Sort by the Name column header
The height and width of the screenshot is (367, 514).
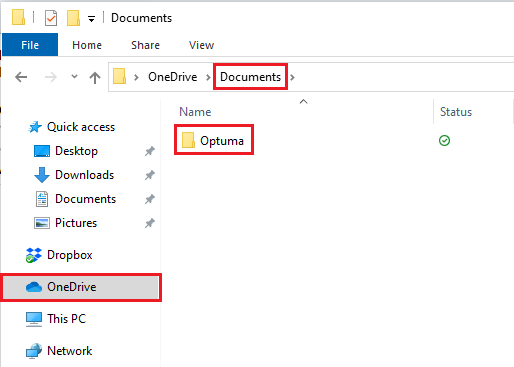(195, 112)
